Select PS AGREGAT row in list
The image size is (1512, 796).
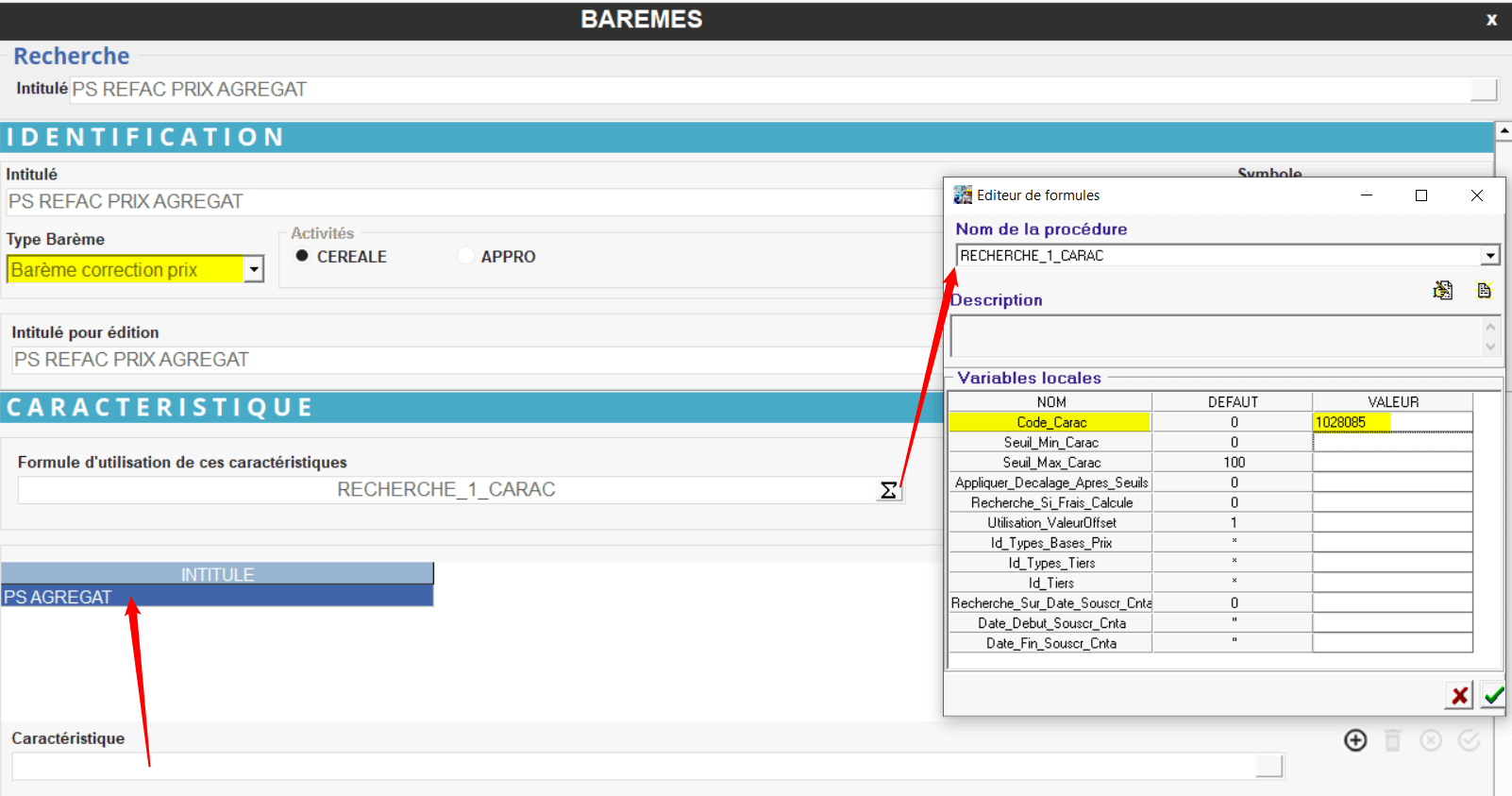coord(217,597)
